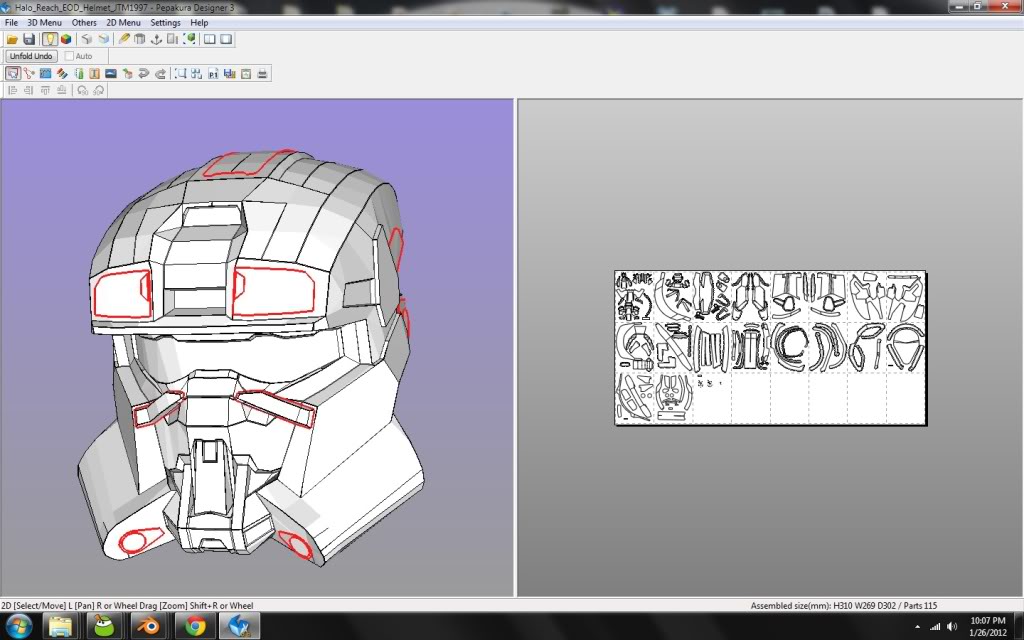
Task: Expand the Help menu
Action: (199, 22)
